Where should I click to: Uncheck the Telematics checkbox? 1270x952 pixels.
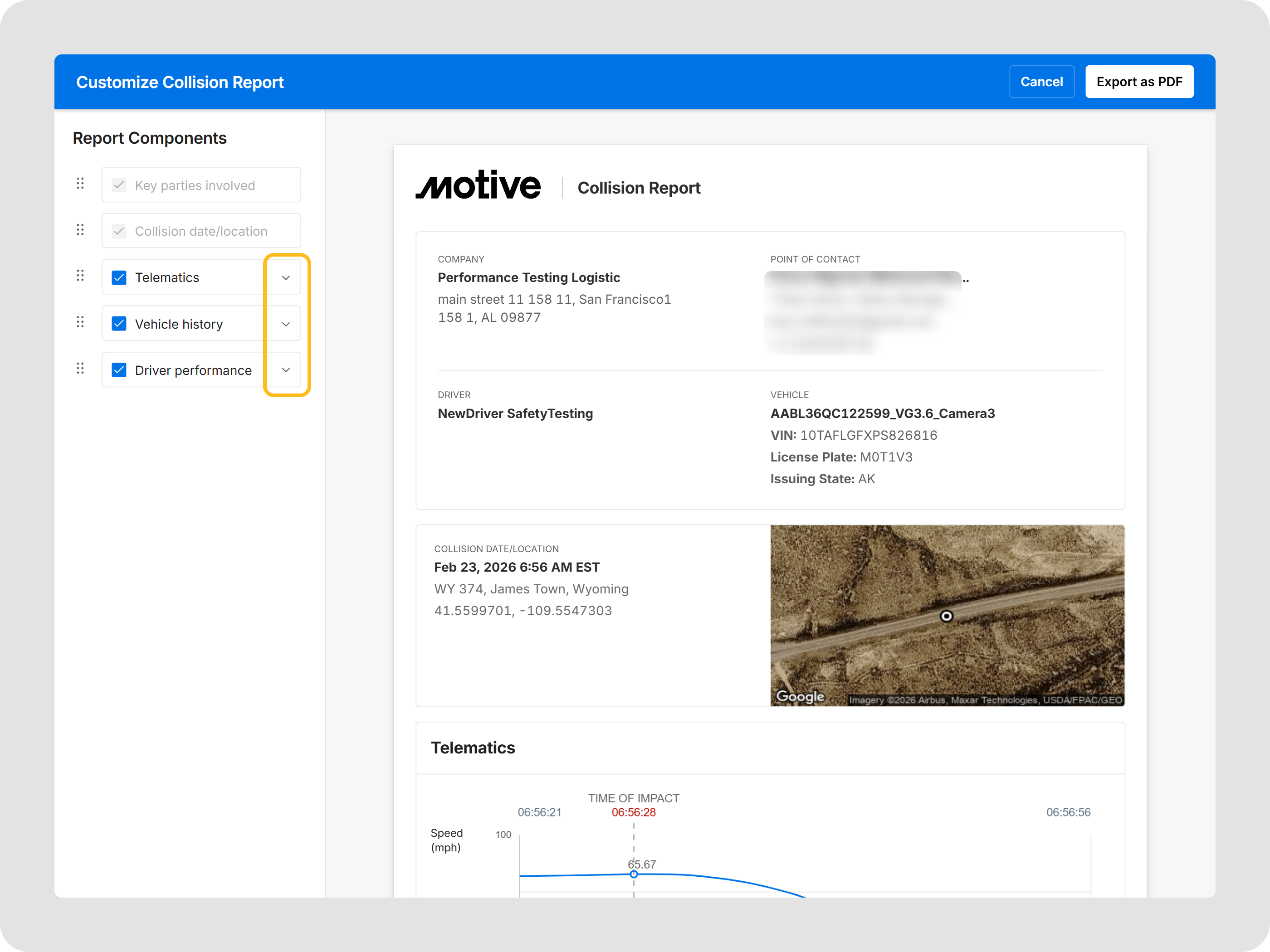[119, 278]
